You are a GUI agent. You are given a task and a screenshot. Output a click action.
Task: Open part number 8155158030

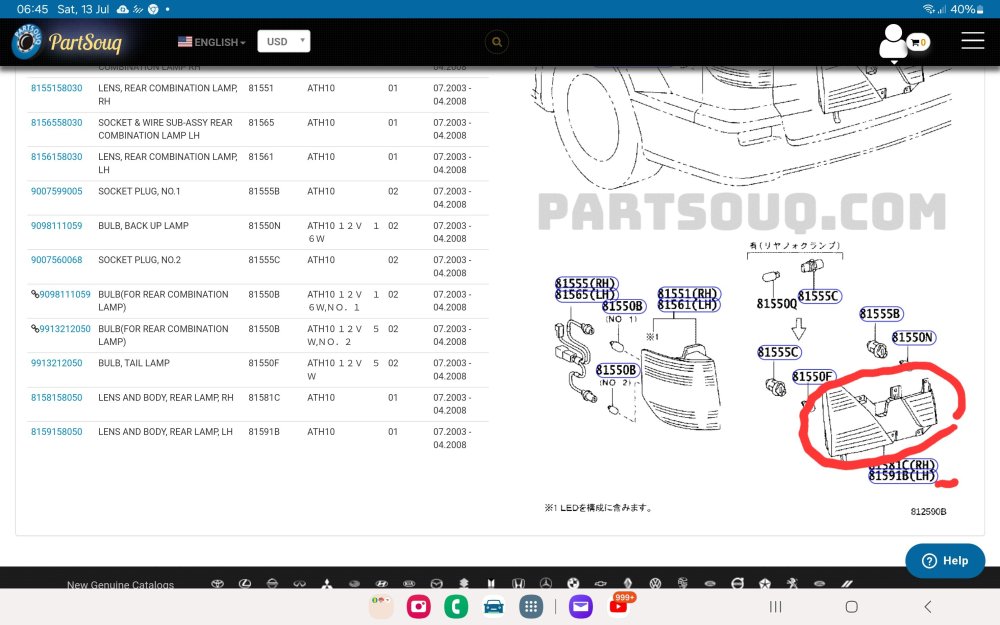[57, 88]
